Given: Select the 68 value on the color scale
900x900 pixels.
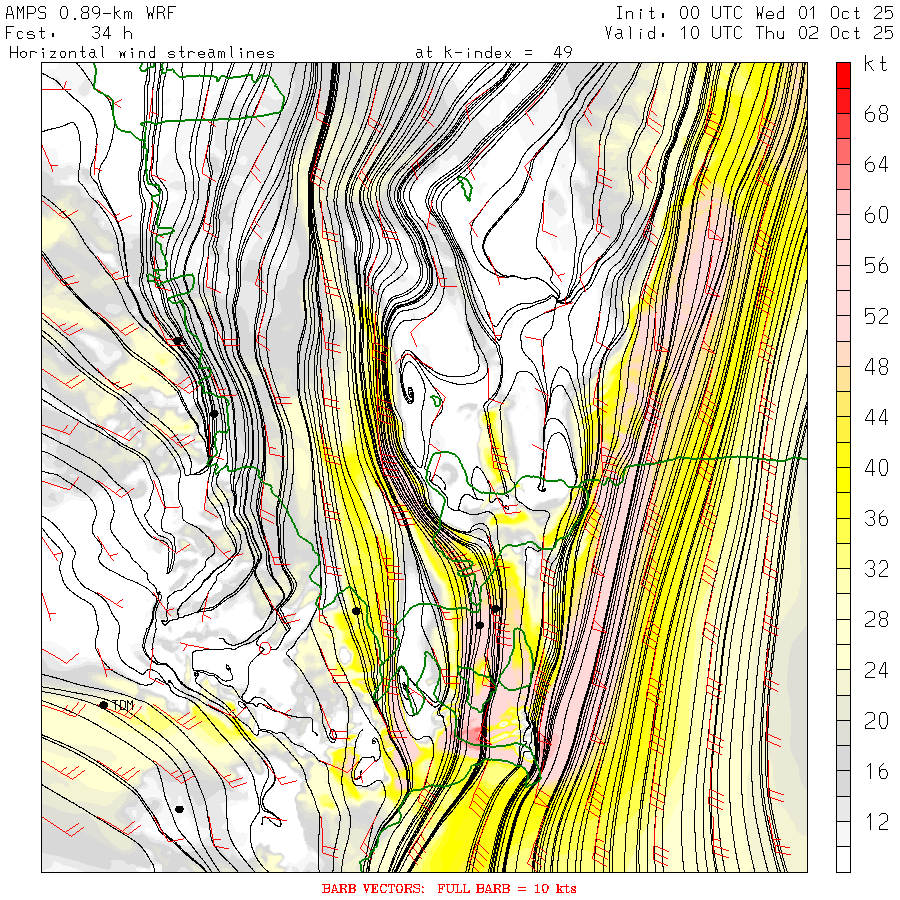Looking at the screenshot, I should click(876, 114).
